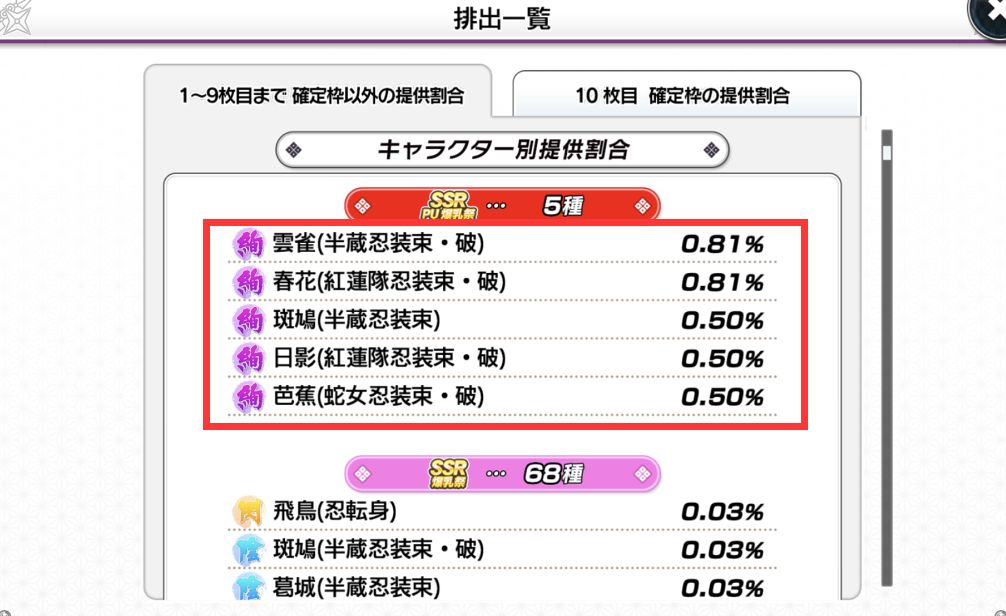
Task: Click the 0.81% rate for 春花
Action: (722, 282)
